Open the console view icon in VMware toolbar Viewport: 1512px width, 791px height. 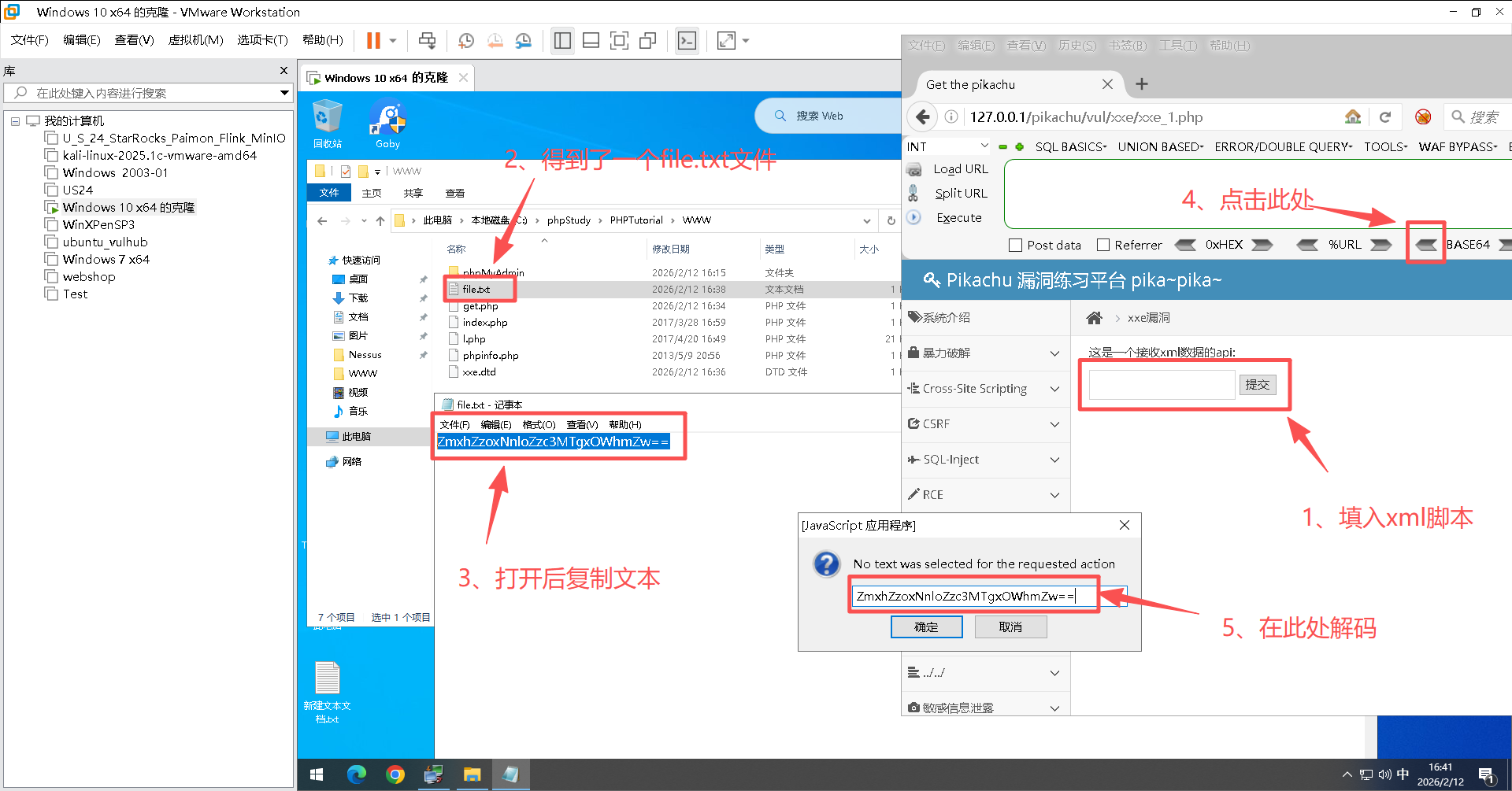[x=687, y=40]
